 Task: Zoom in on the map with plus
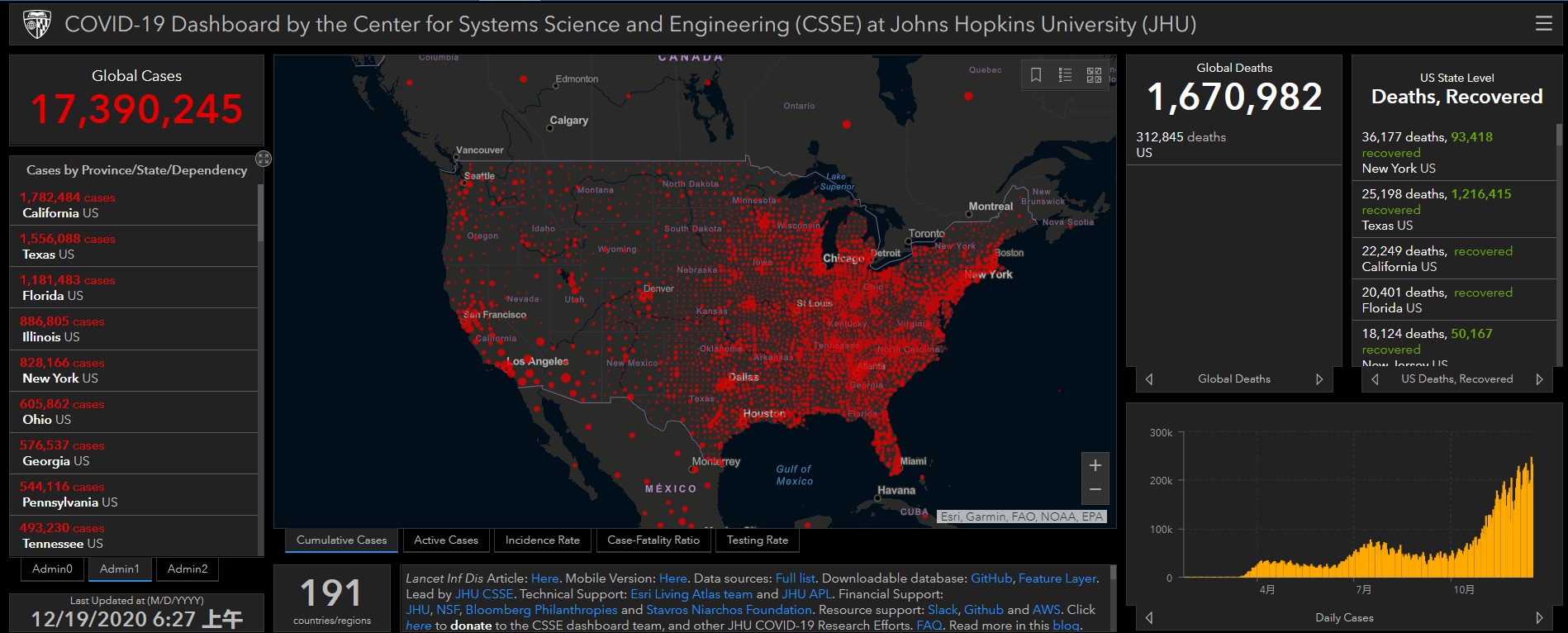[1095, 465]
